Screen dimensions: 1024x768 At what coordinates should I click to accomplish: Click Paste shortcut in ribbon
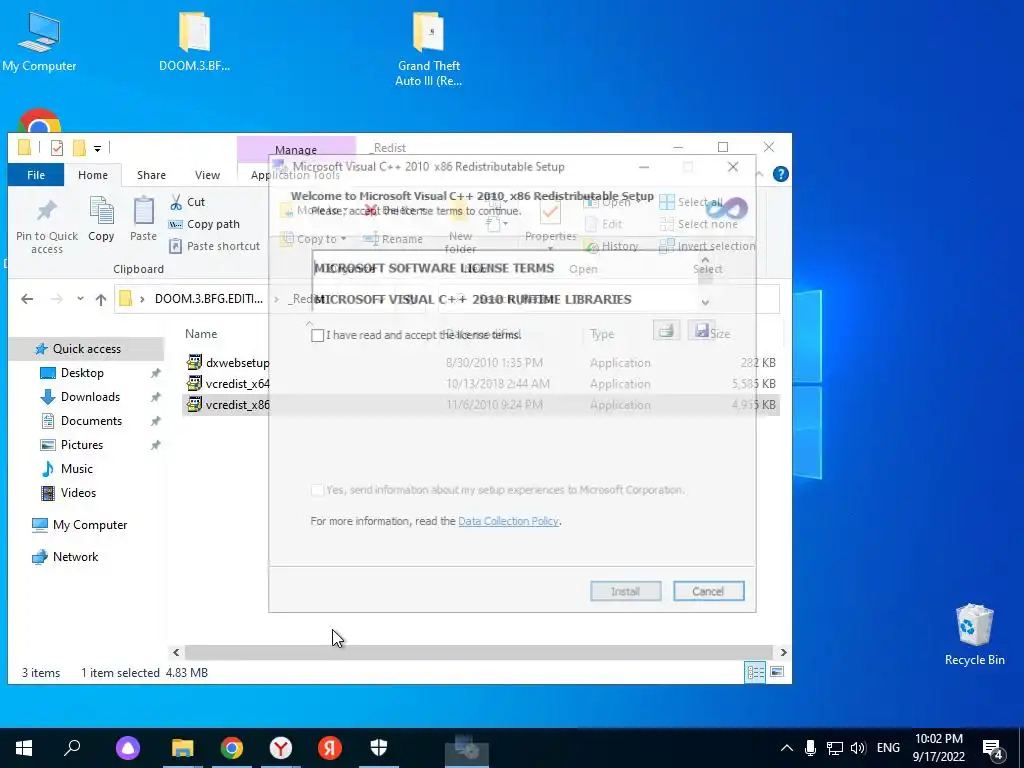tap(214, 246)
